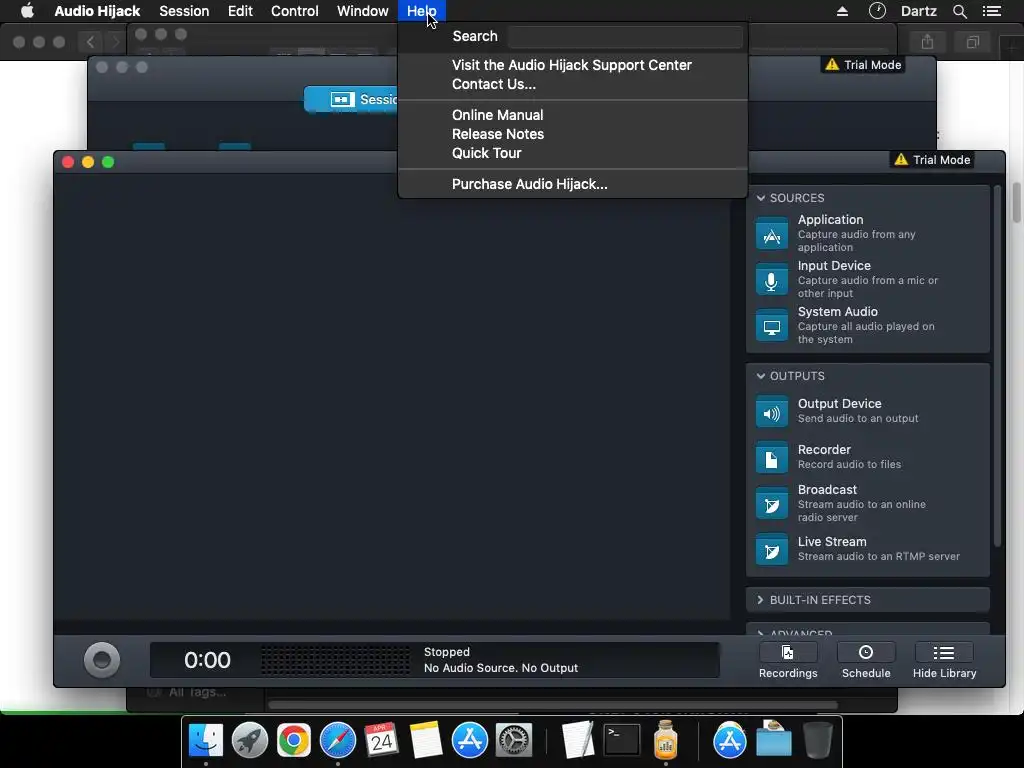Click Trial Mode badge in the back window

pyautogui.click(x=863, y=65)
